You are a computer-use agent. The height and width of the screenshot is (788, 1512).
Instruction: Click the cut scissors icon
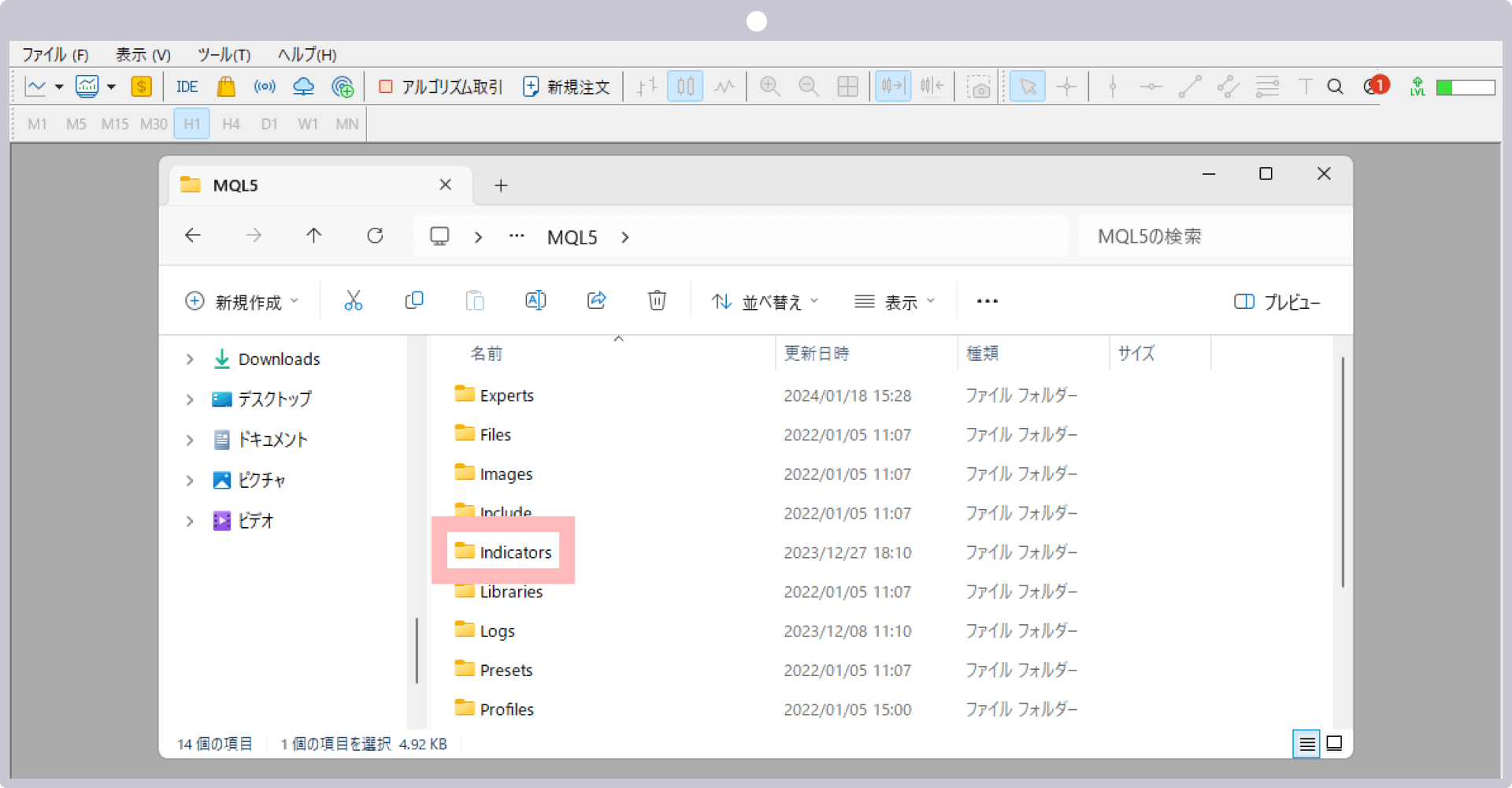pyautogui.click(x=354, y=300)
